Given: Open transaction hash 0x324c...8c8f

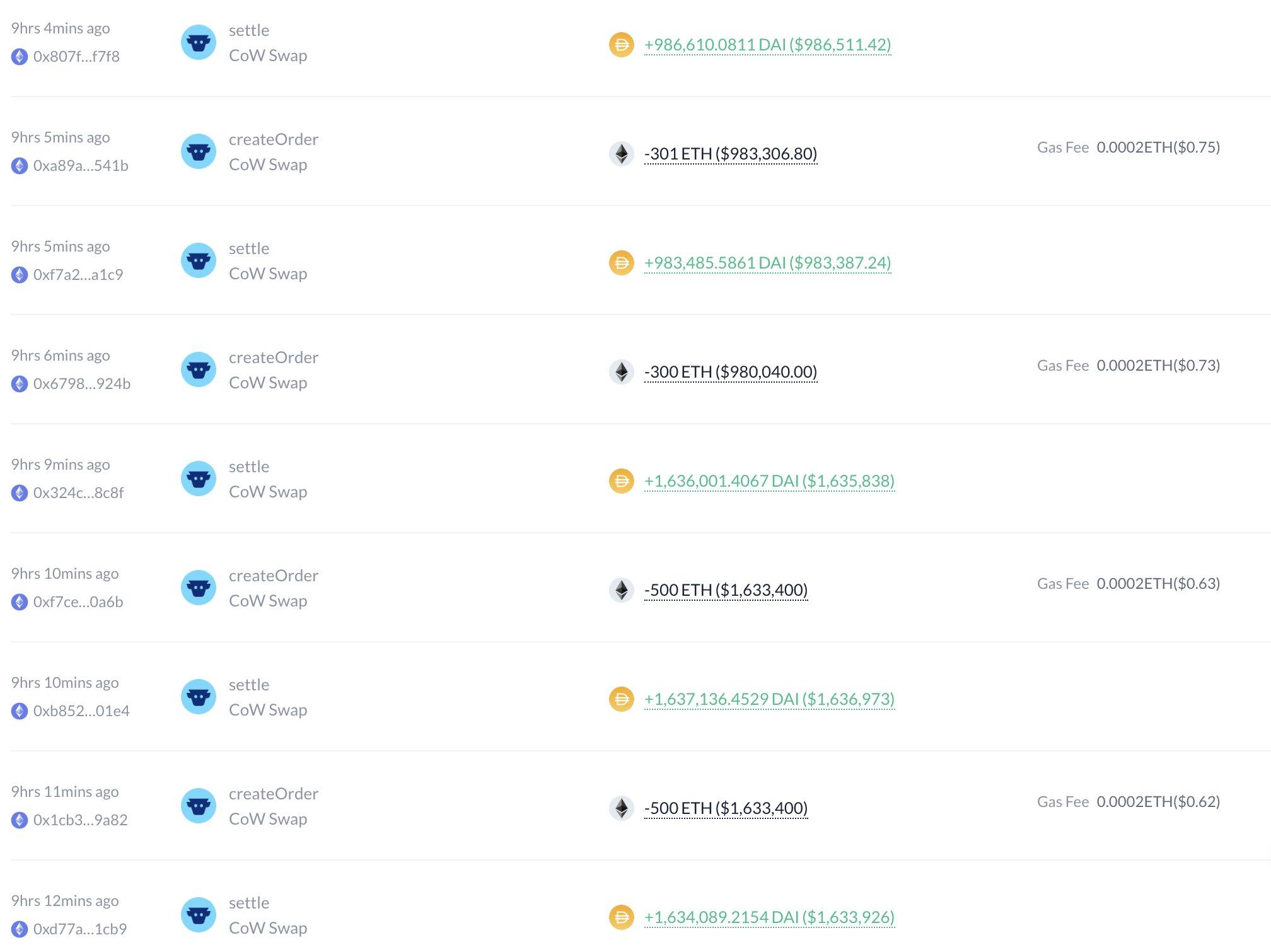Looking at the screenshot, I should point(78,493).
